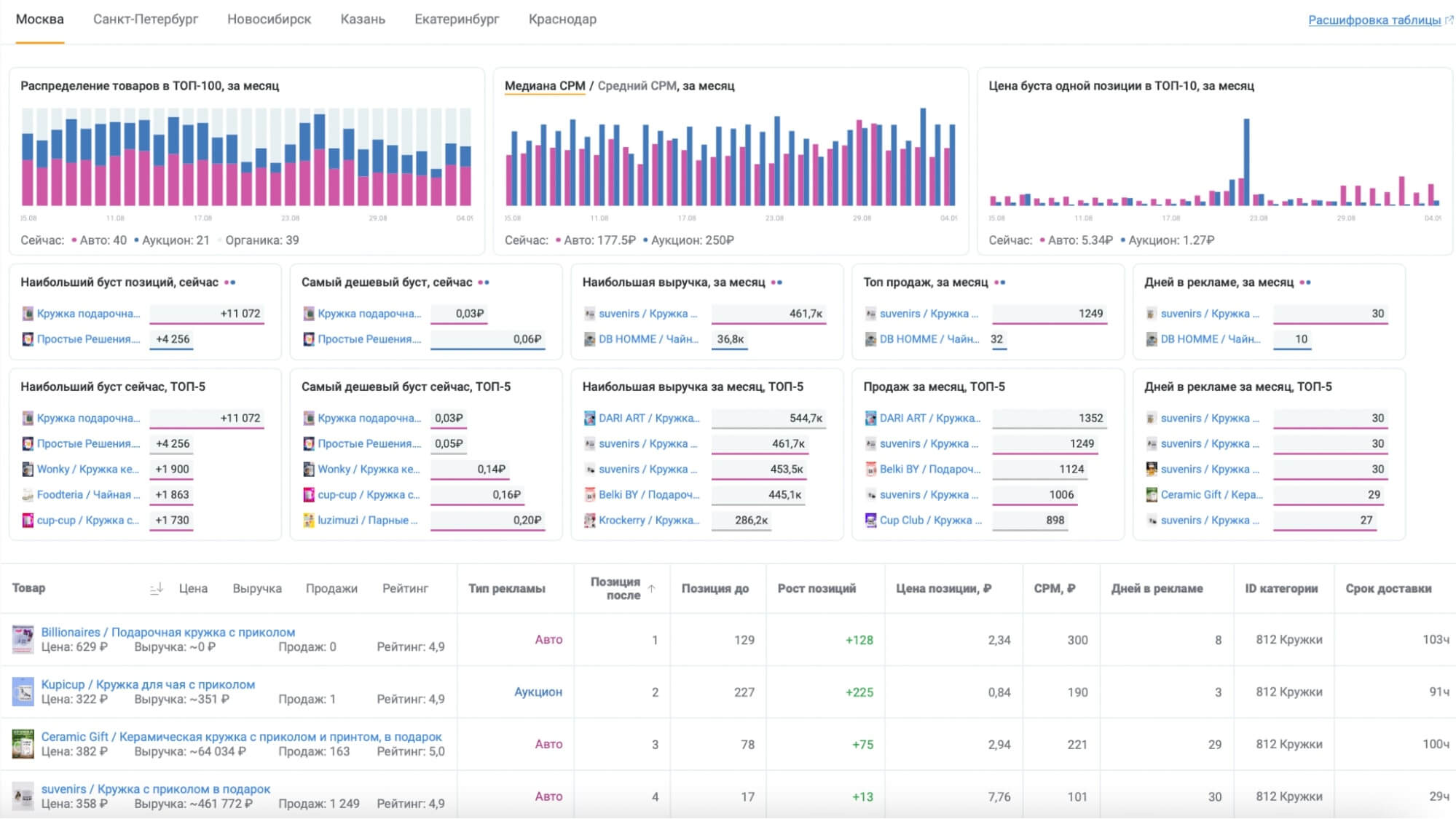Sort by CPM, ₽ column header
The image size is (1456, 819).
point(1055,588)
